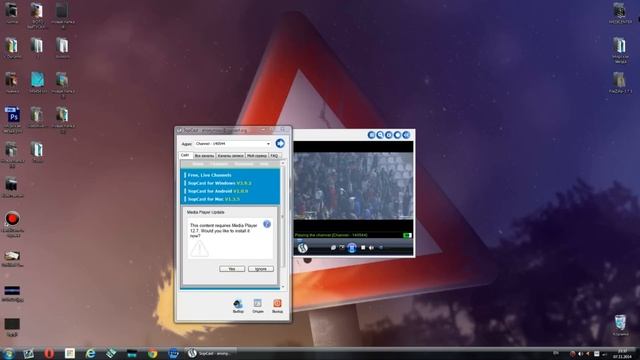Click Yes in Media Player Update prompt
Screen dimensions: 640x360
tap(232, 269)
